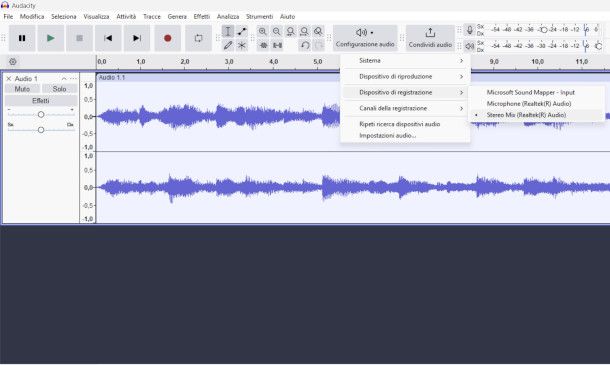Zoom to fit the selection
The image size is (610, 365).
coord(291,32)
